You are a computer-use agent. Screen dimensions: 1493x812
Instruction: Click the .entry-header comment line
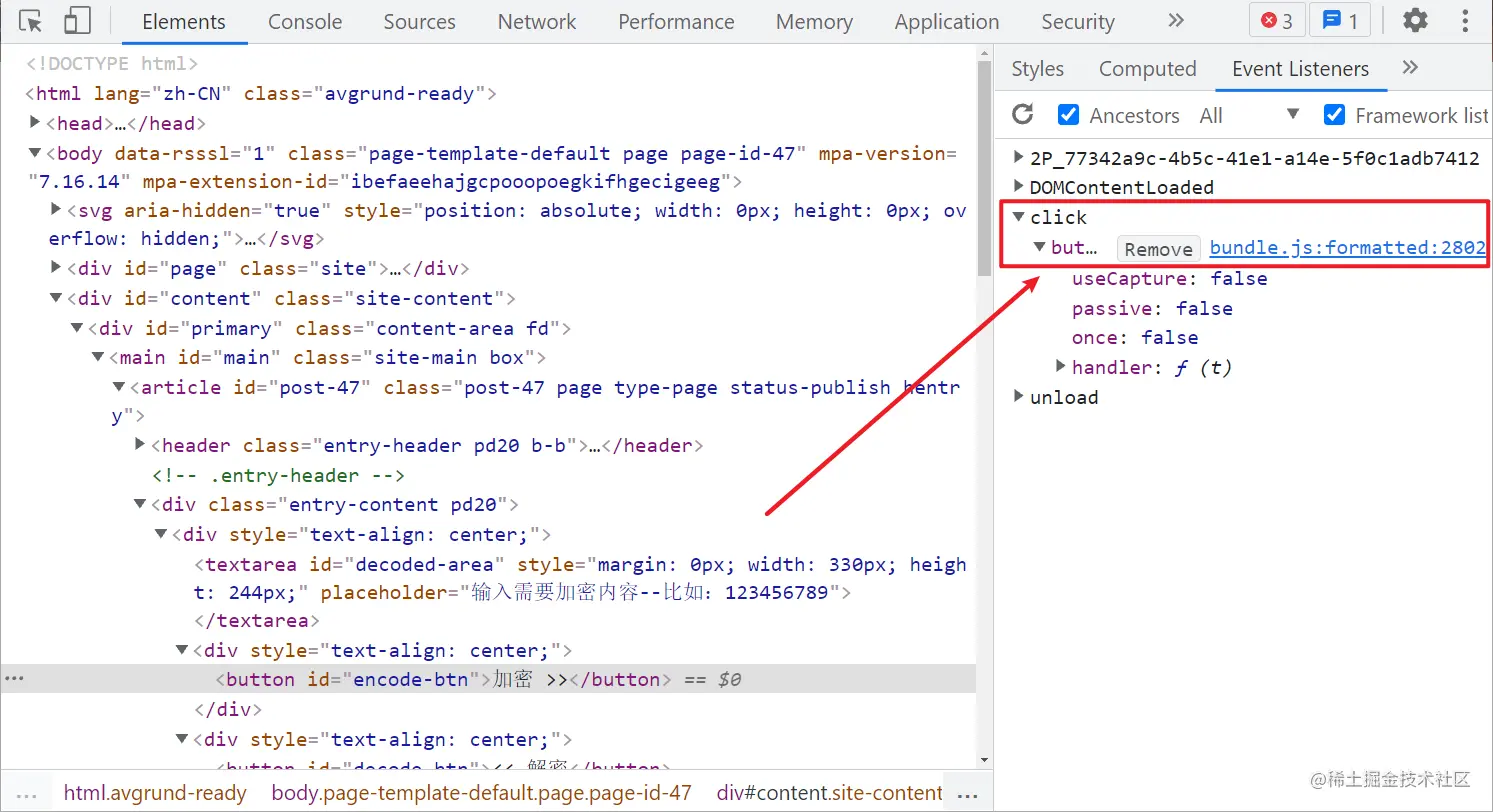coord(278,476)
